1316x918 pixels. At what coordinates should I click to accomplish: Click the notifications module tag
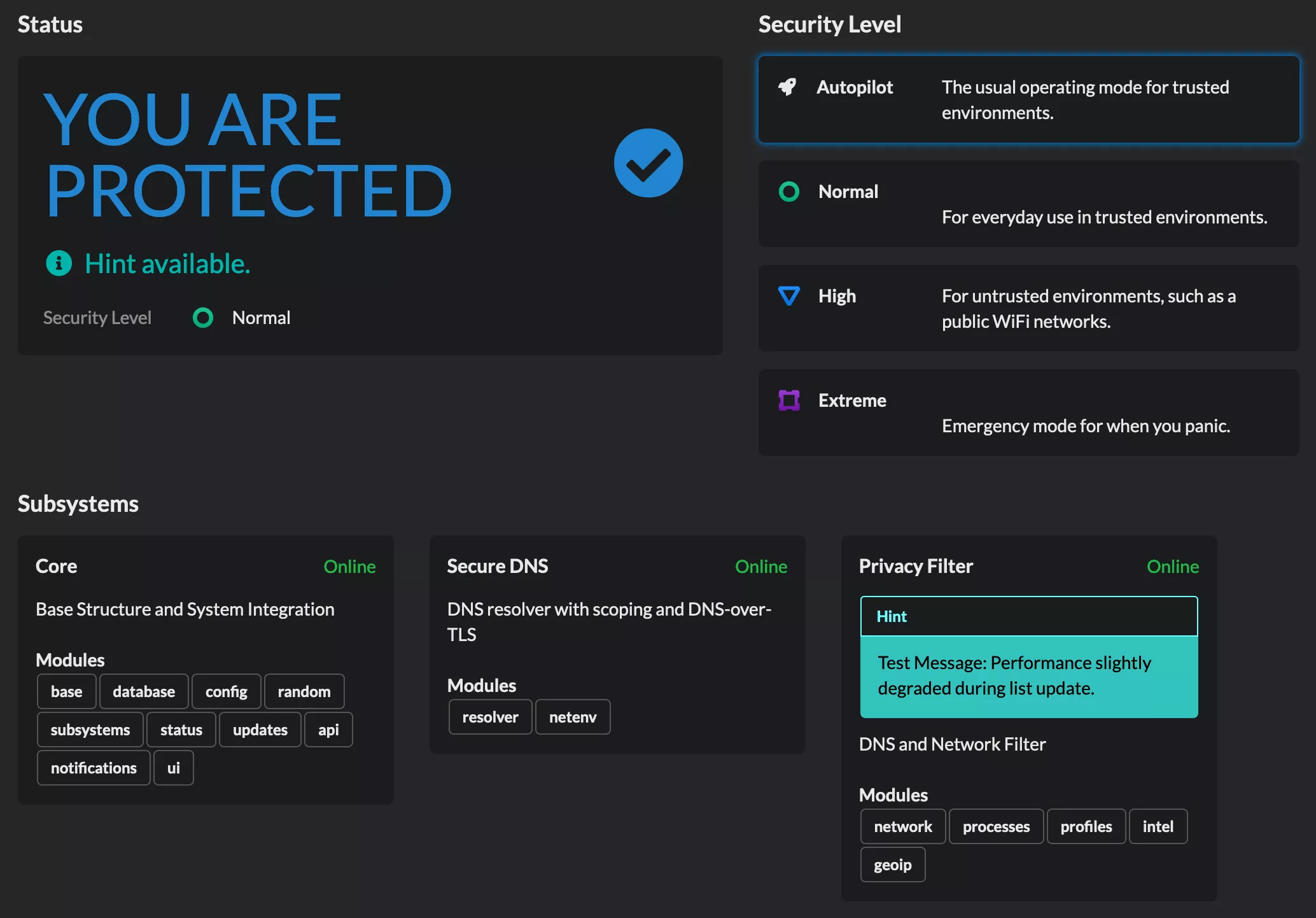tap(94, 768)
